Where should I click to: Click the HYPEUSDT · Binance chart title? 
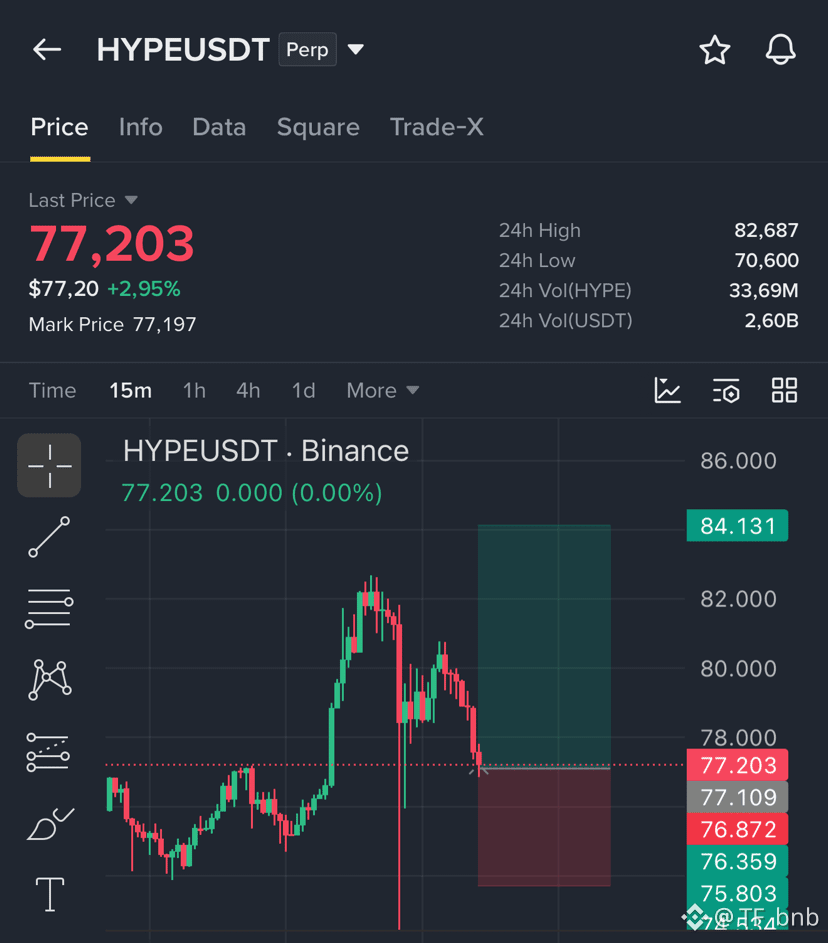pos(266,451)
